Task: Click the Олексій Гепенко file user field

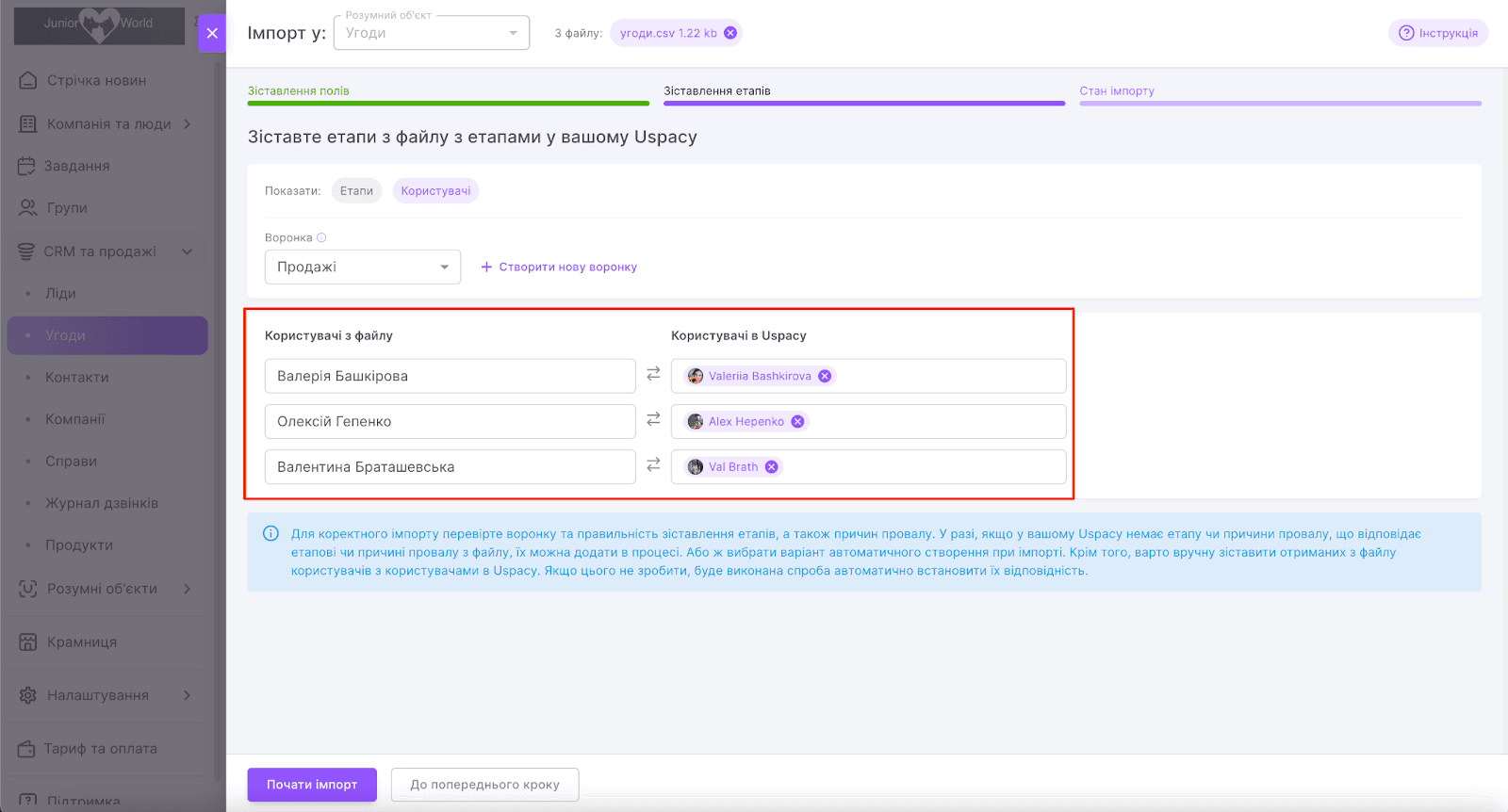Action: pyautogui.click(x=450, y=422)
